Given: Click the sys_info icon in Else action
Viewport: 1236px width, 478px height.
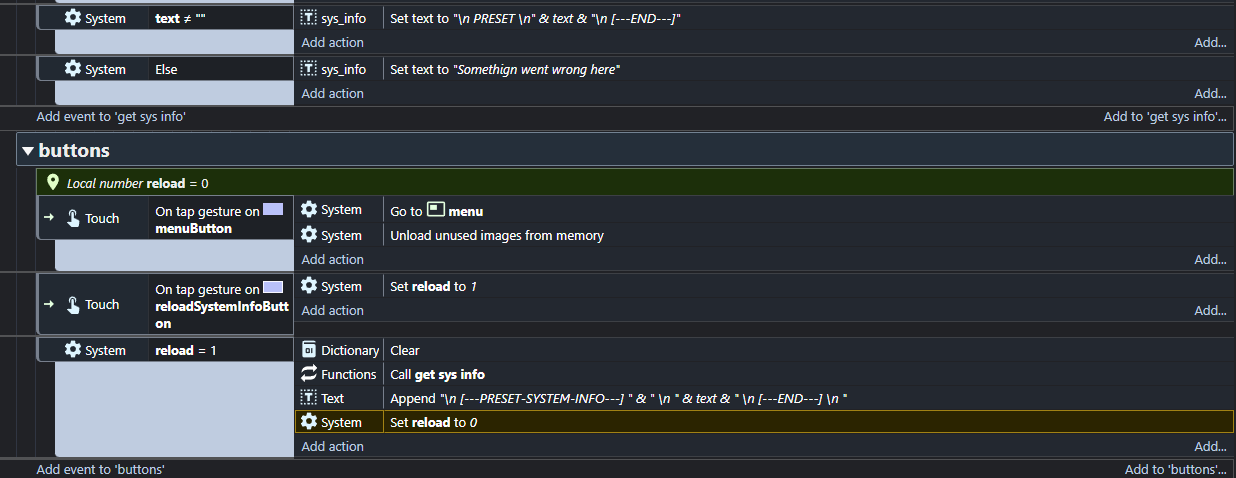Looking at the screenshot, I should (x=309, y=69).
